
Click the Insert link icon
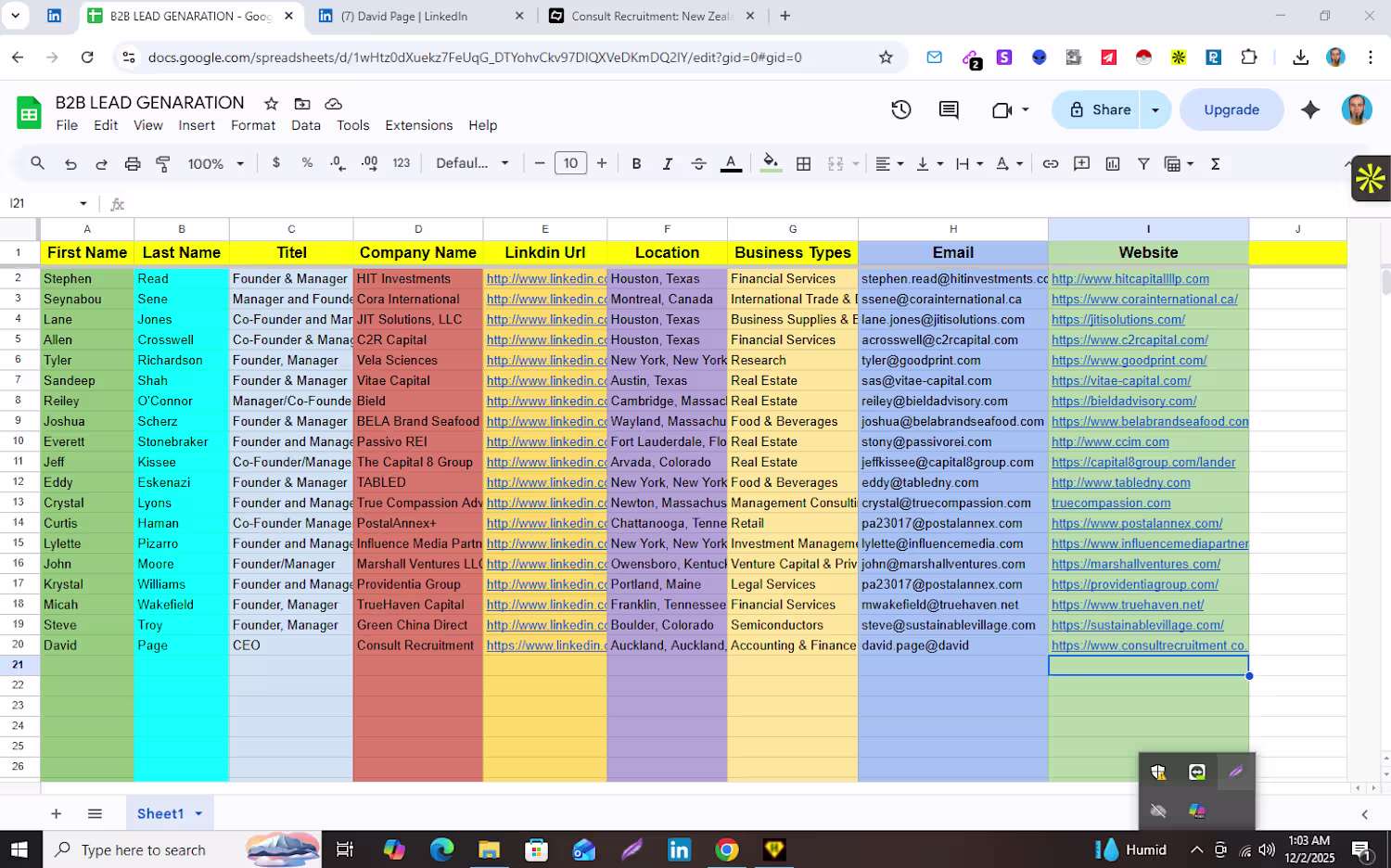coord(1050,164)
